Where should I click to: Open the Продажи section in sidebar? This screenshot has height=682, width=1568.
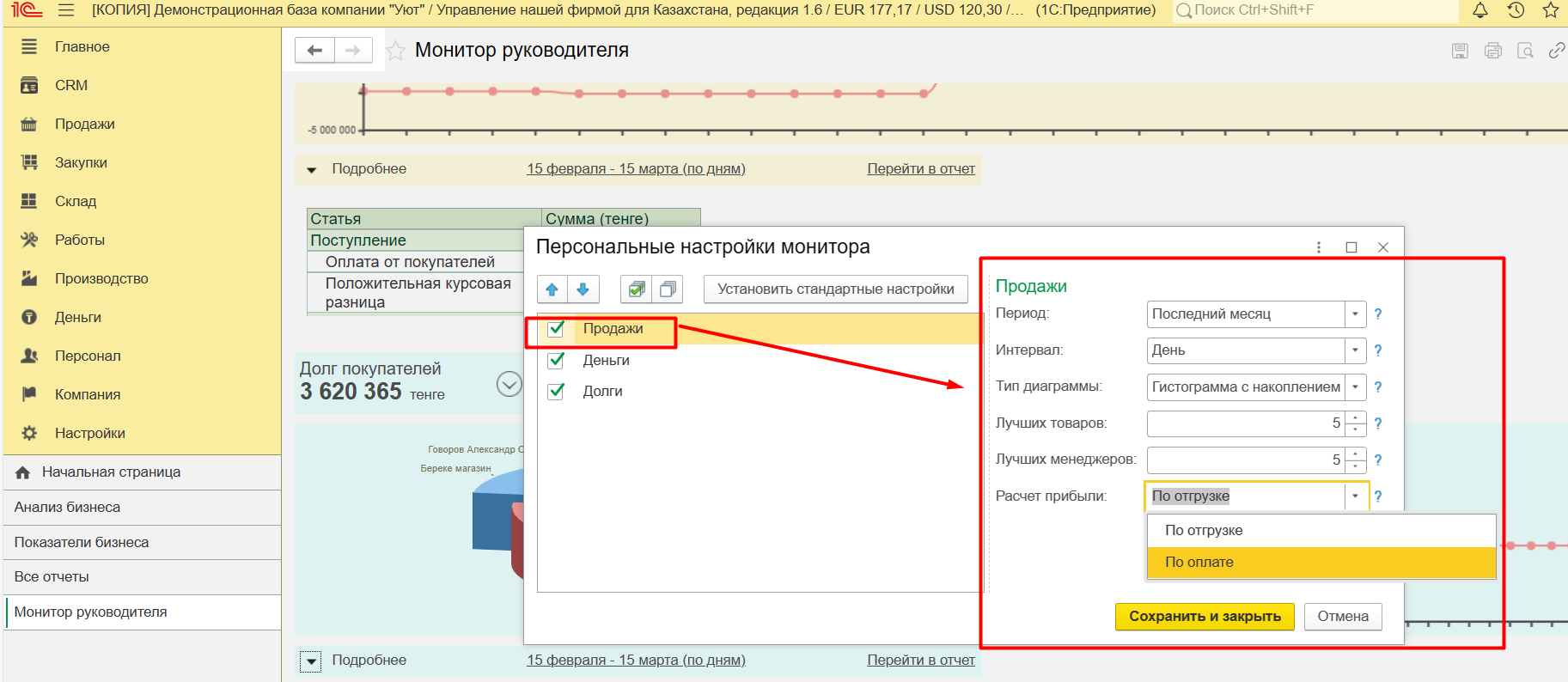[84, 124]
